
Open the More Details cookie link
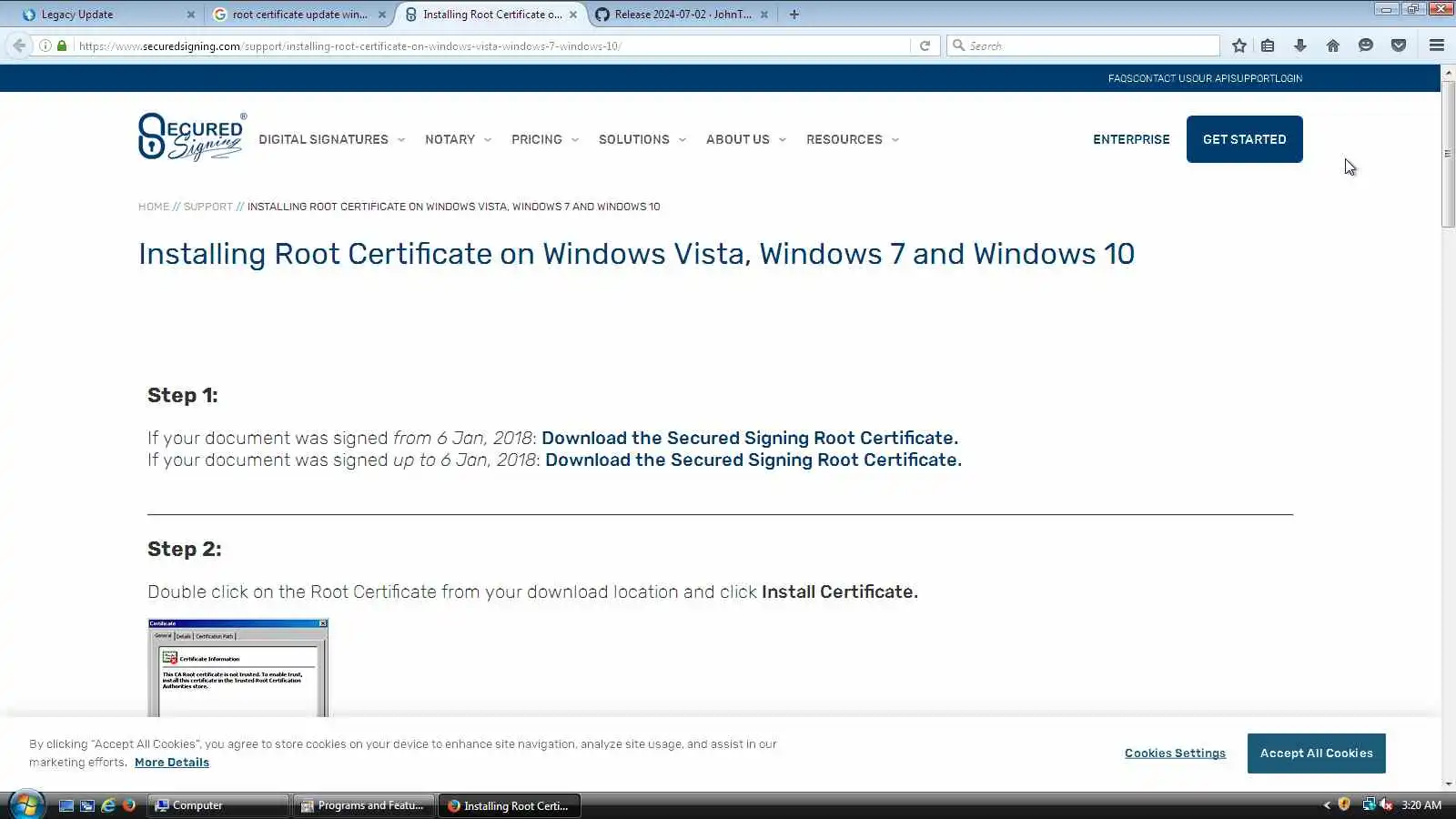172,763
